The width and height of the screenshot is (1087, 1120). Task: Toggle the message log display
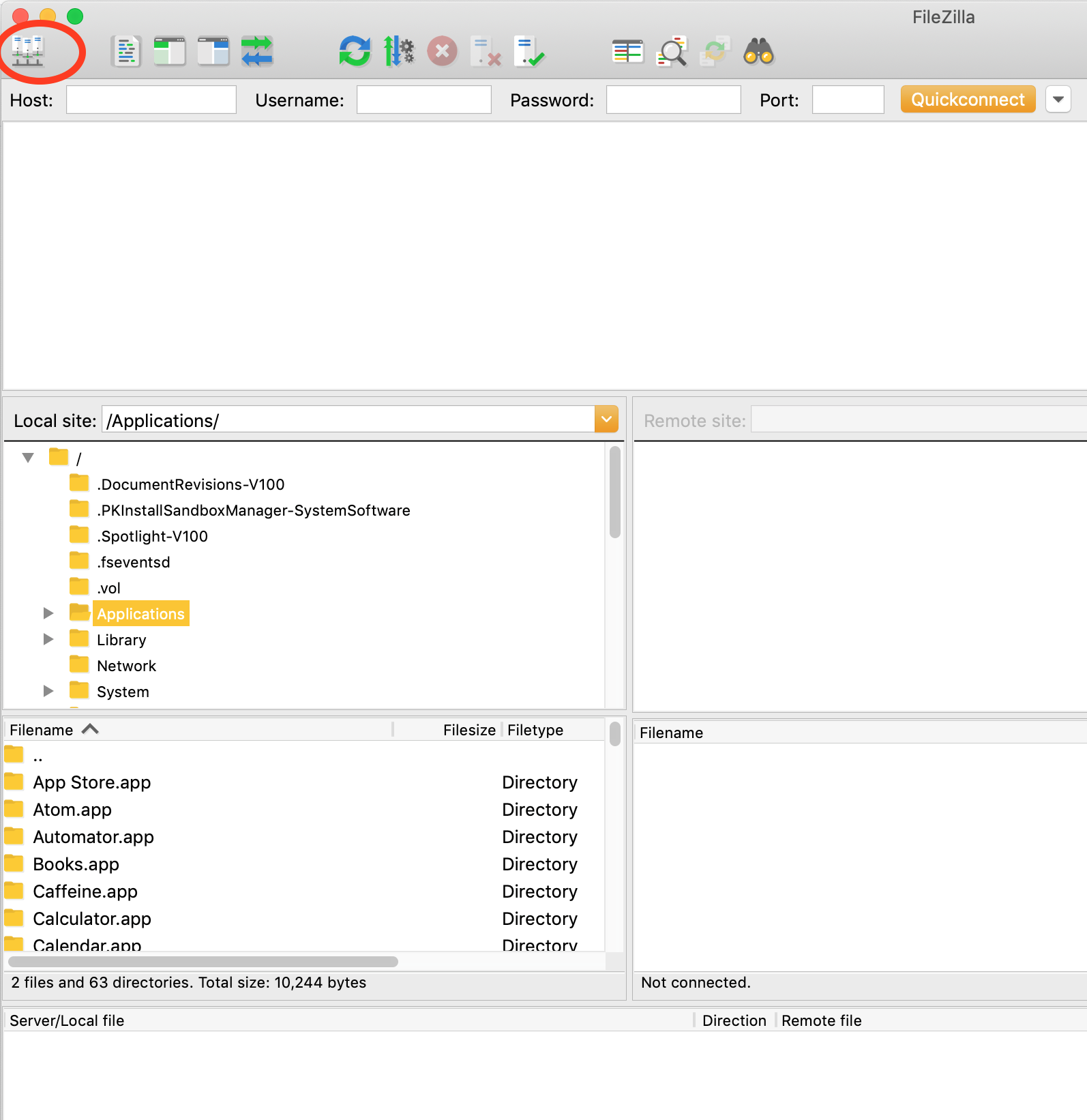coord(126,51)
